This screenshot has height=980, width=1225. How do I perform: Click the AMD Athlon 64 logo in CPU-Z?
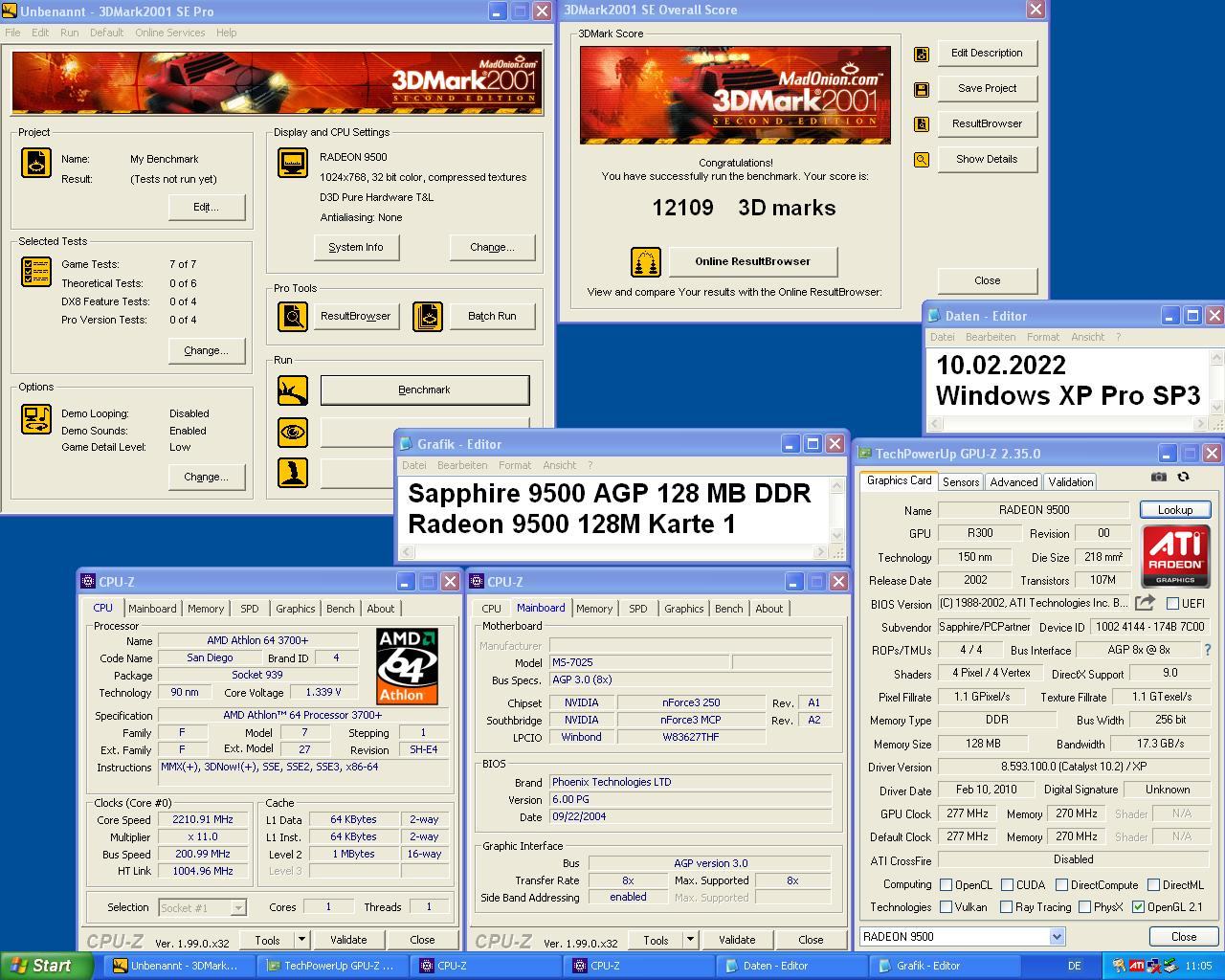point(407,666)
